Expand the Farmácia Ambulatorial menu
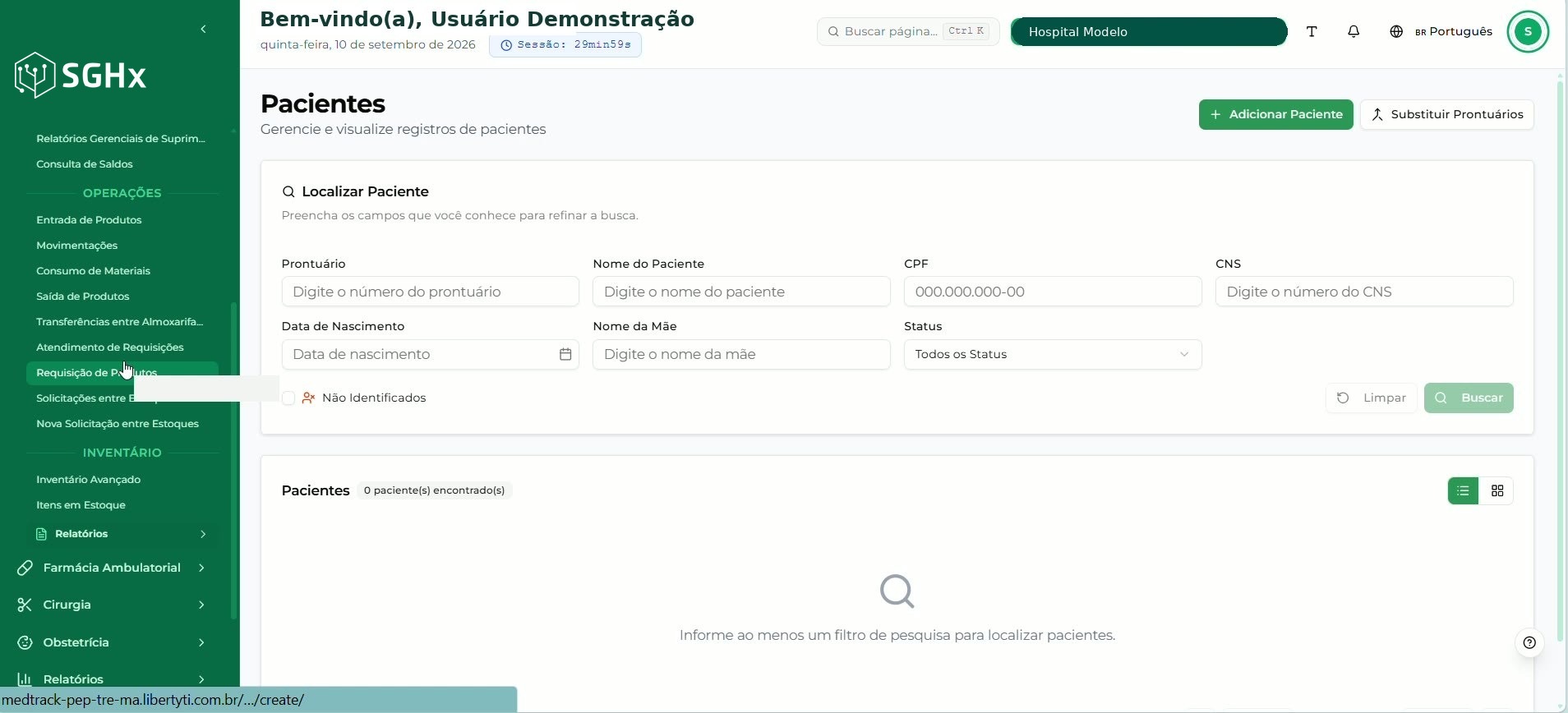Viewport: 1568px width, 713px height. pyautogui.click(x=112, y=568)
